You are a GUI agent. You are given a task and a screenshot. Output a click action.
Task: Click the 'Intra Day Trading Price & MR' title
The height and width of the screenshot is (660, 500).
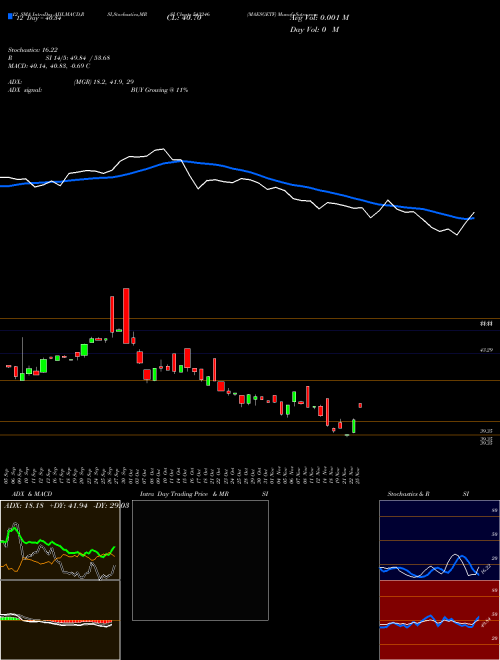(x=185, y=494)
